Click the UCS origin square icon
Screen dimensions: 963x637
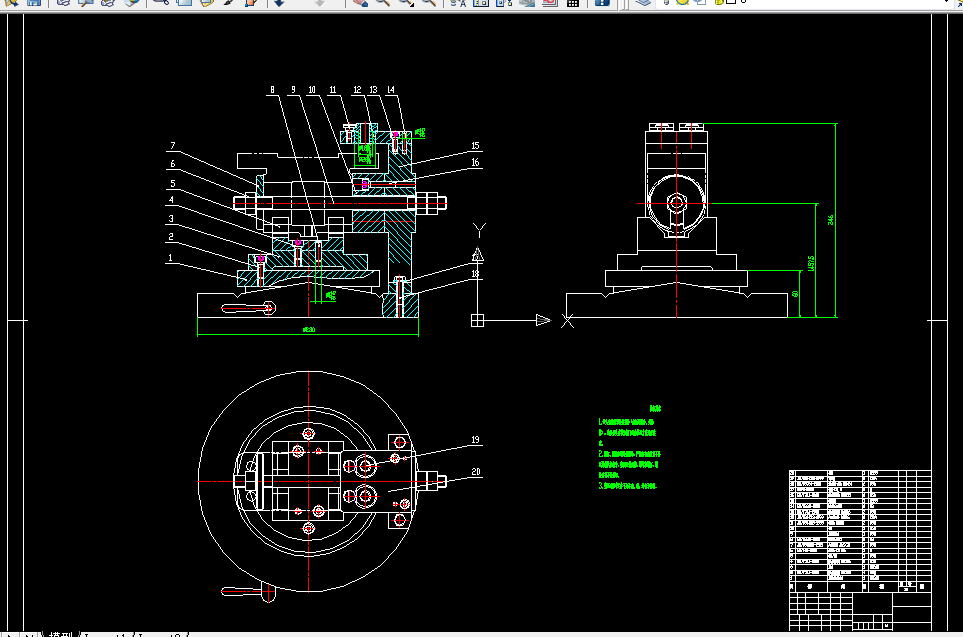point(477,320)
